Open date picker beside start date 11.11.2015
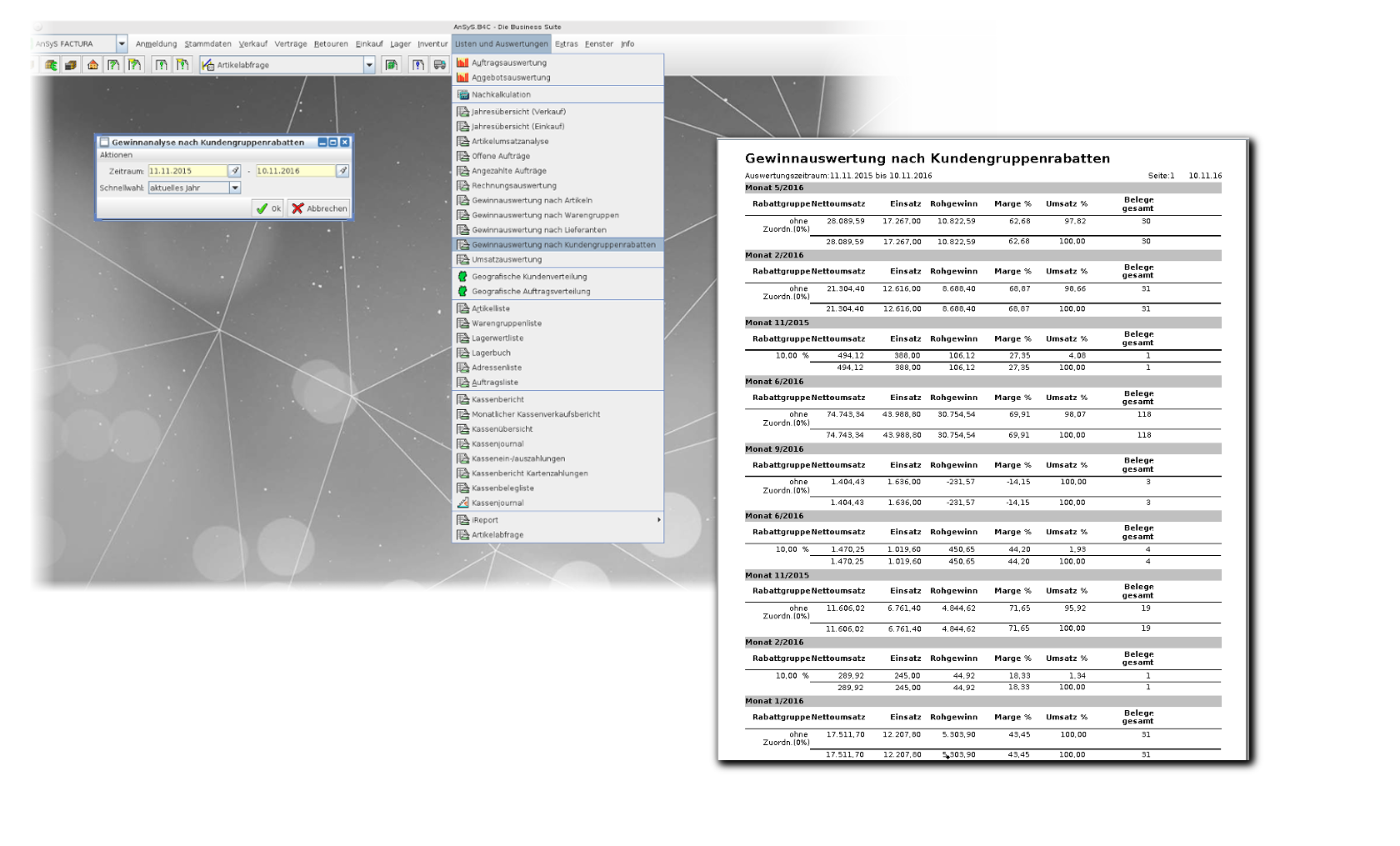Viewport: 1400px width, 846px height. pyautogui.click(x=235, y=171)
